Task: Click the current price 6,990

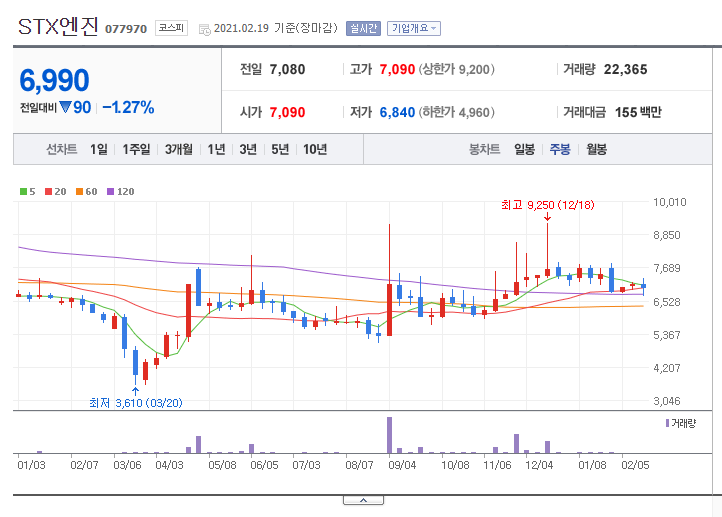Action: 54,81
